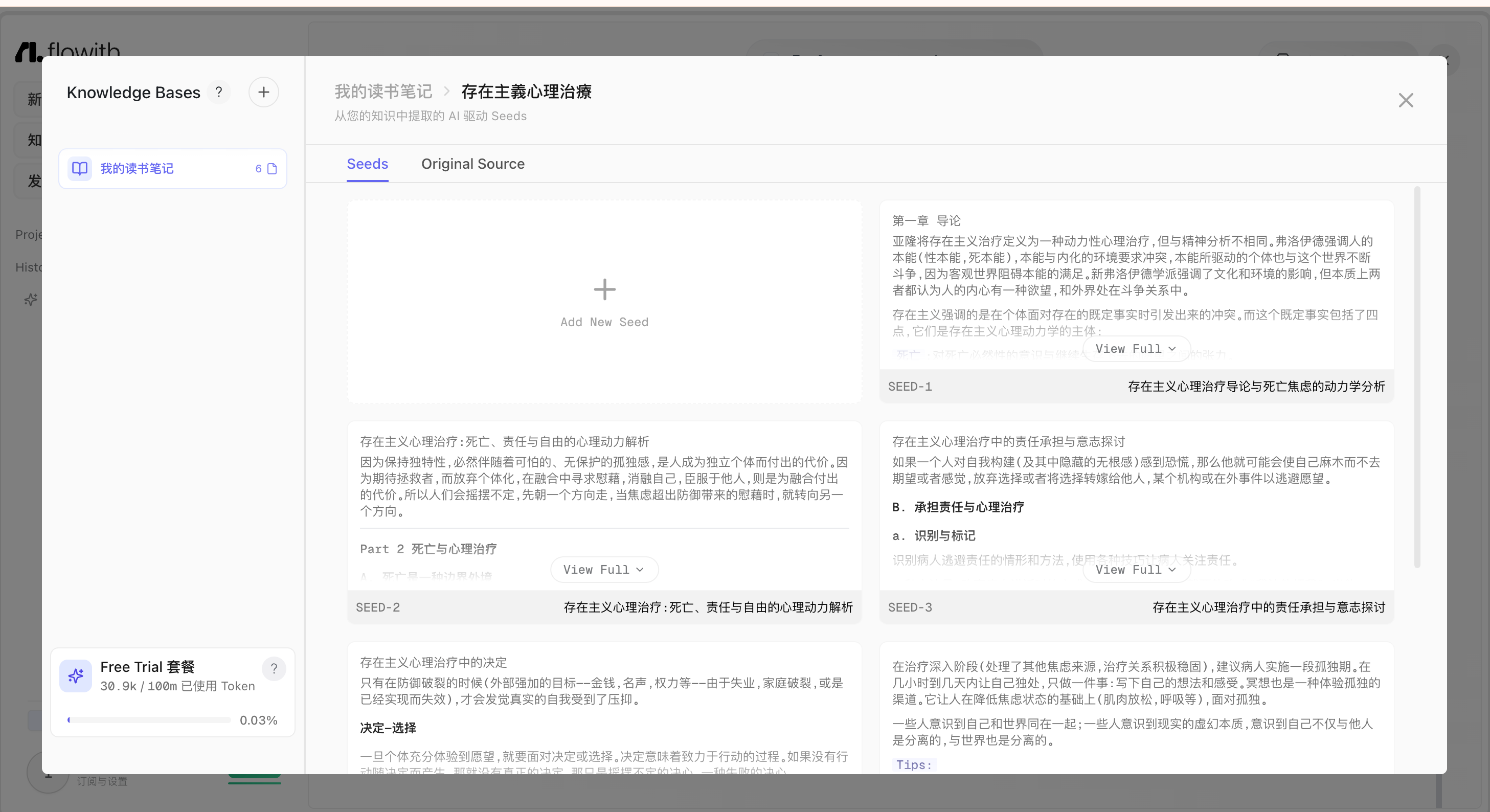Expand SEED-1 with View Full
The image size is (1490, 812).
coord(1136,349)
